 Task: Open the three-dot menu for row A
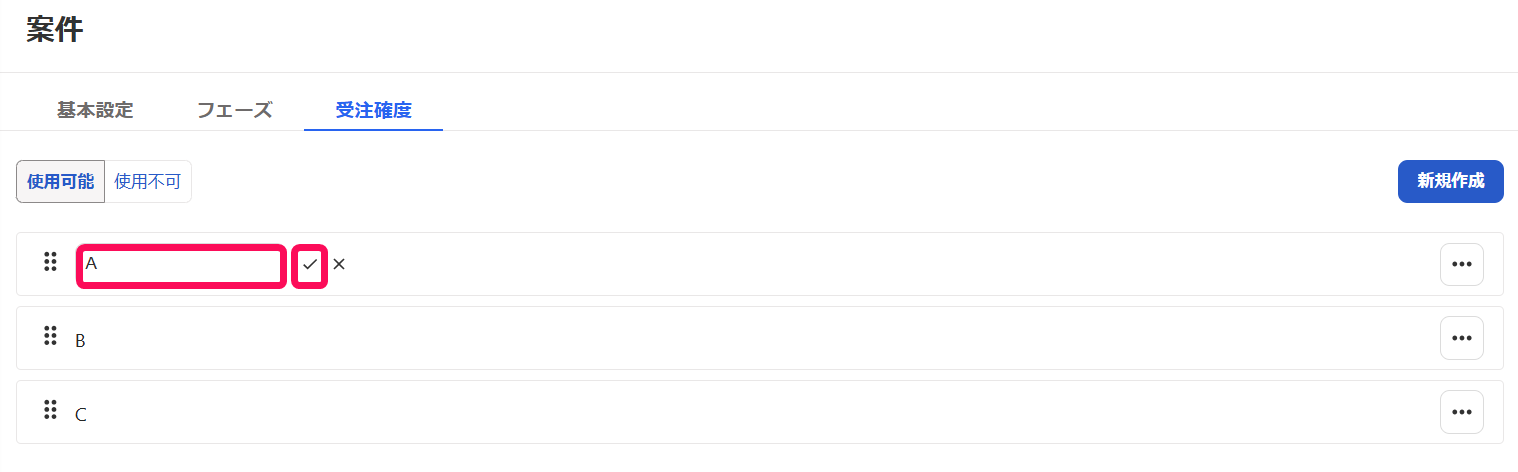1461,264
